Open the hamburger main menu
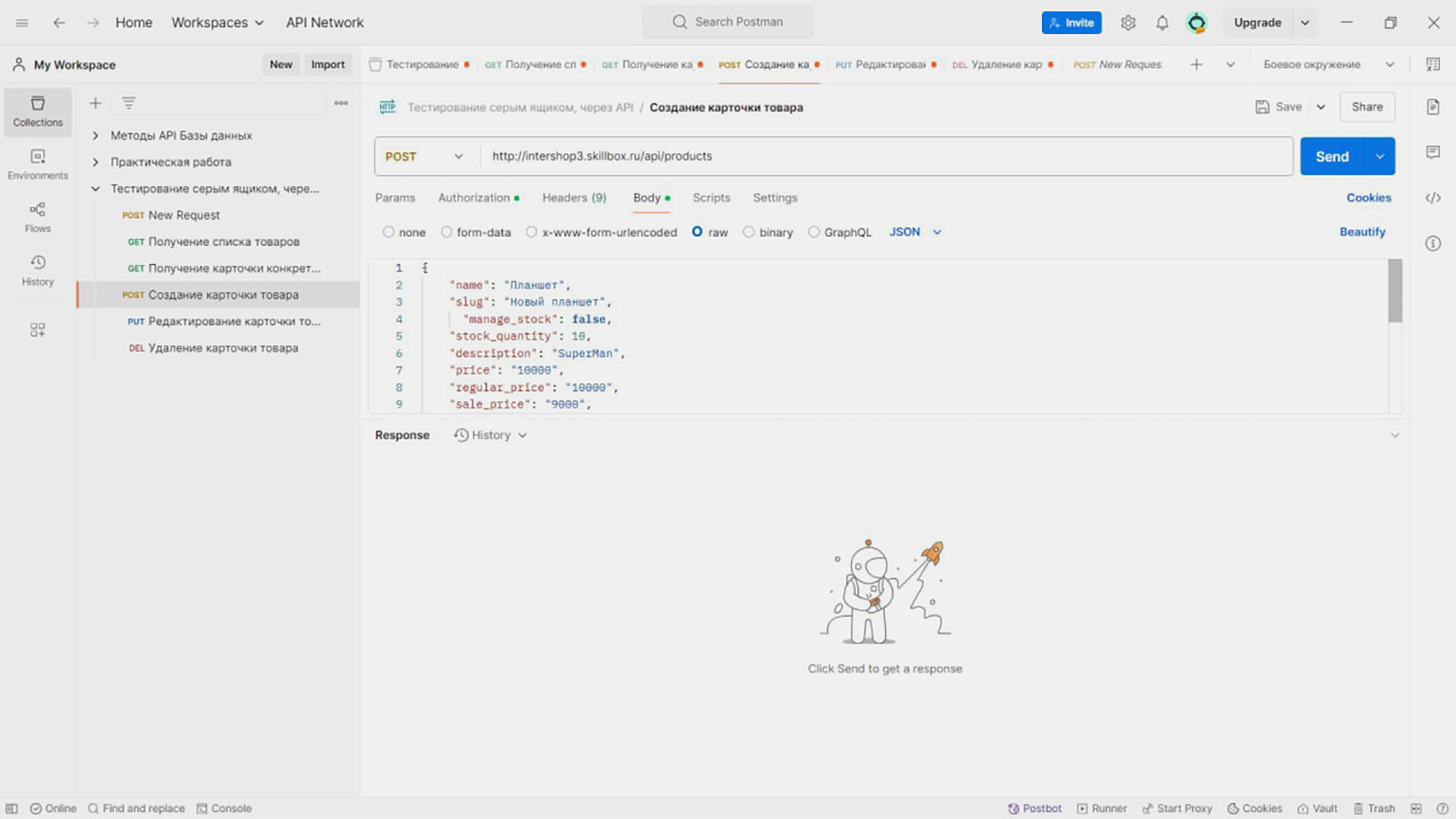1456x819 pixels. click(x=22, y=23)
